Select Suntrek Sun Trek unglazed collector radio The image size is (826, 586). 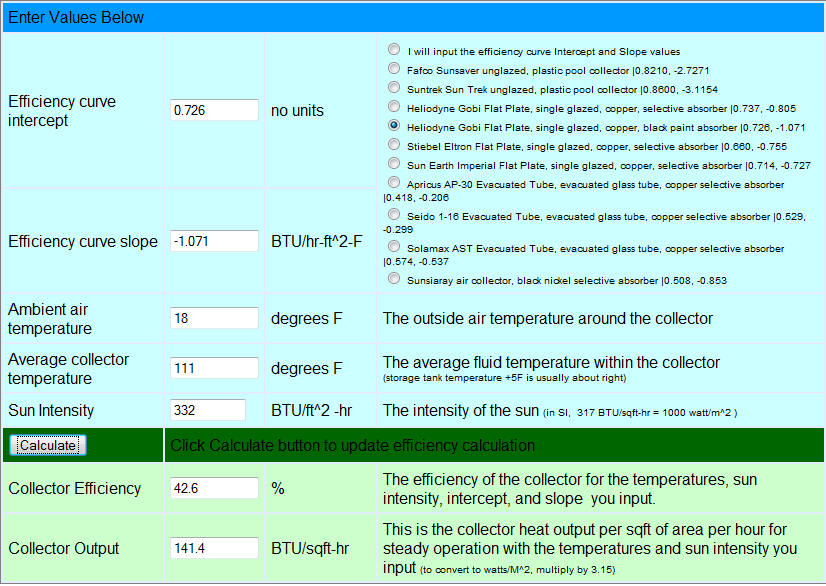(394, 87)
